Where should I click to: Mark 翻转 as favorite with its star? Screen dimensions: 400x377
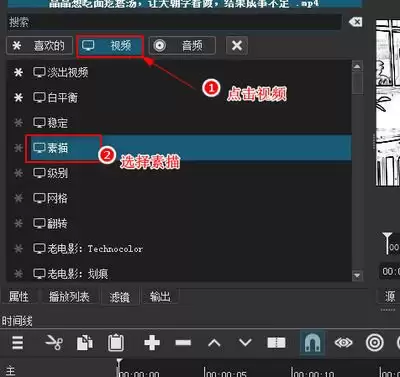pyautogui.click(x=18, y=223)
